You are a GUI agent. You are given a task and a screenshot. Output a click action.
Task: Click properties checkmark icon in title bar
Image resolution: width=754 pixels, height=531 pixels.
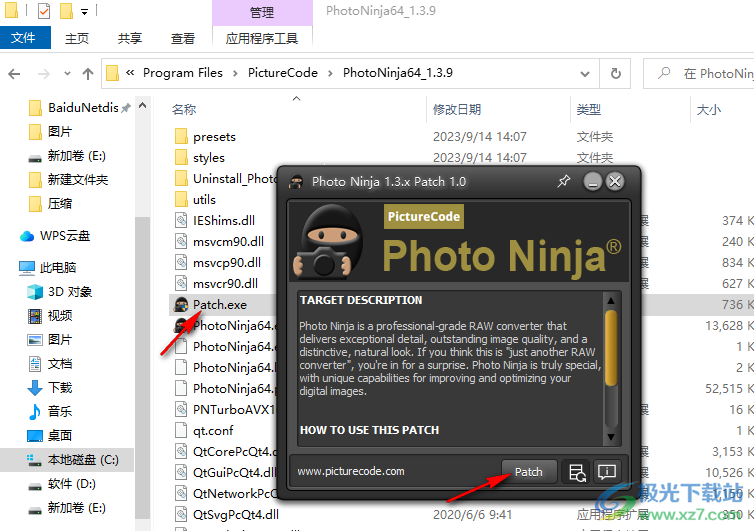pos(44,10)
